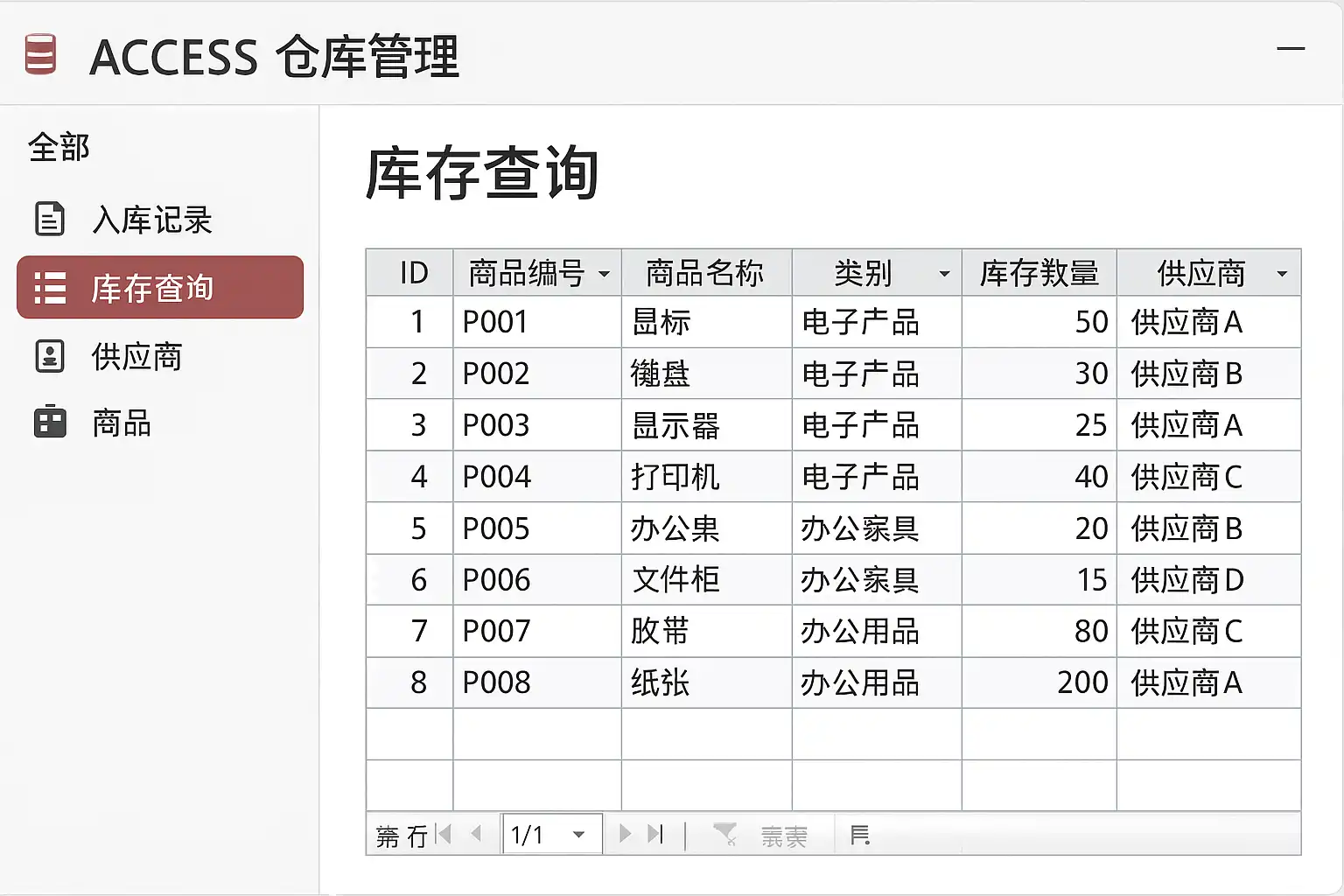Click the funnel filter icon
The height and width of the screenshot is (896, 1344).
[724, 835]
